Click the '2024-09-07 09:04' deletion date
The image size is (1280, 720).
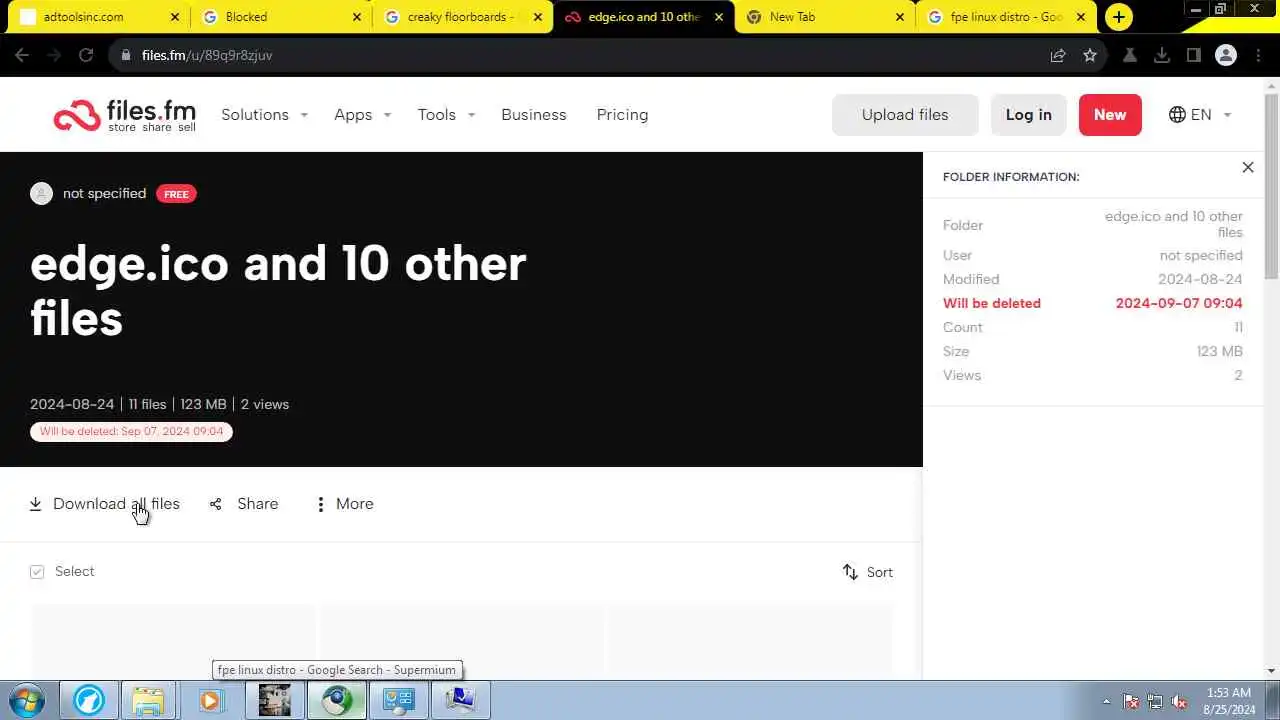(1179, 303)
